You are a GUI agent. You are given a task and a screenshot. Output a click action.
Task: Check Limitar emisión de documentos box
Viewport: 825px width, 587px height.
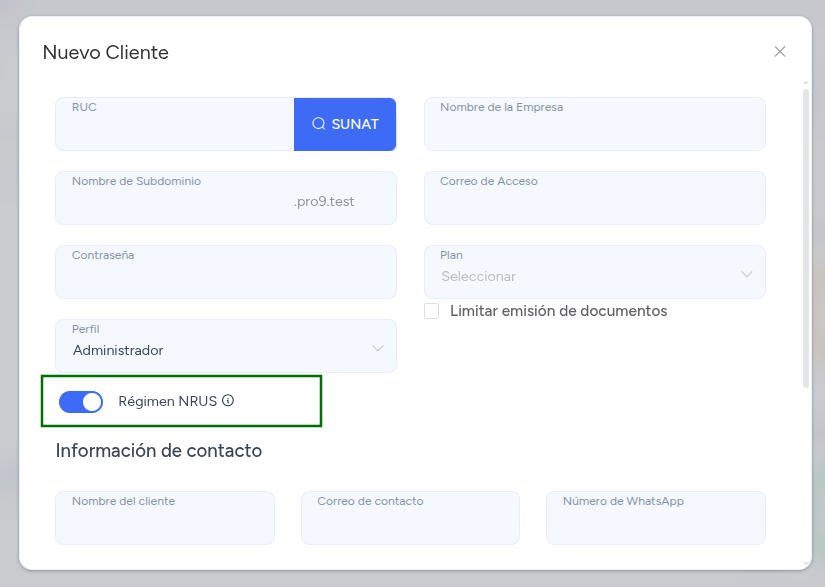click(x=431, y=311)
